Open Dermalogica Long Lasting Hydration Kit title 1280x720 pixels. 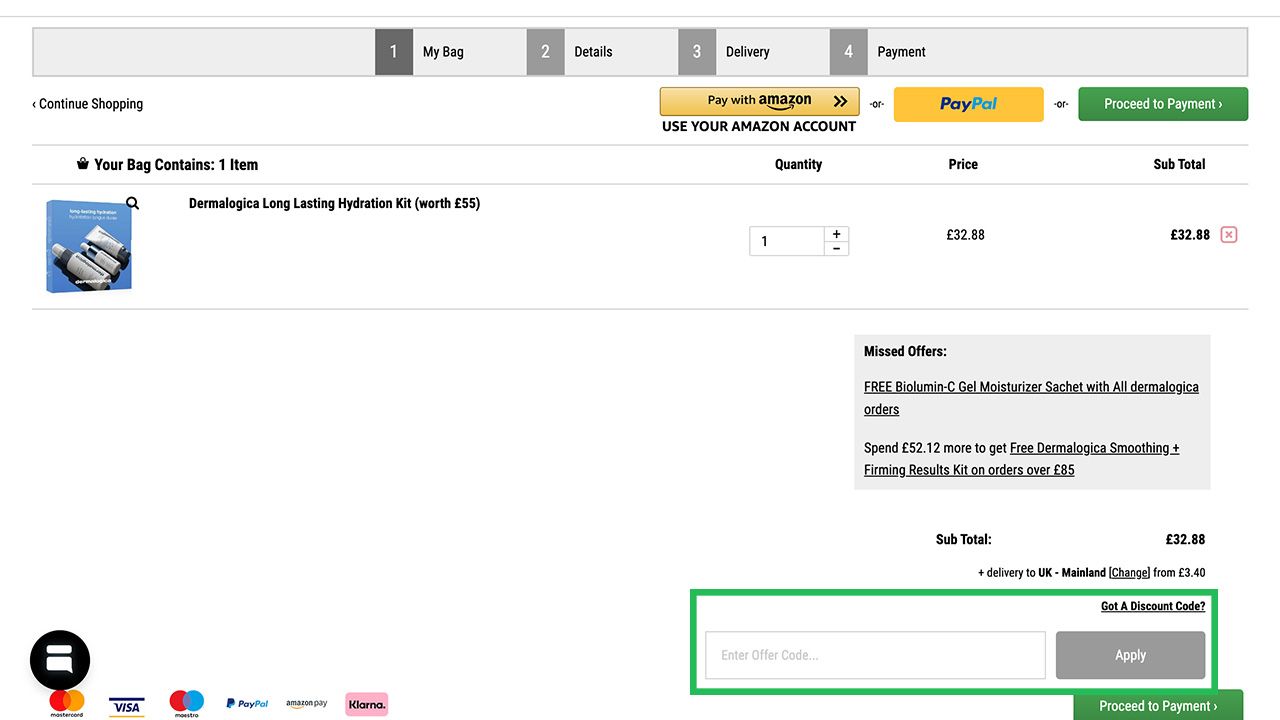click(334, 203)
